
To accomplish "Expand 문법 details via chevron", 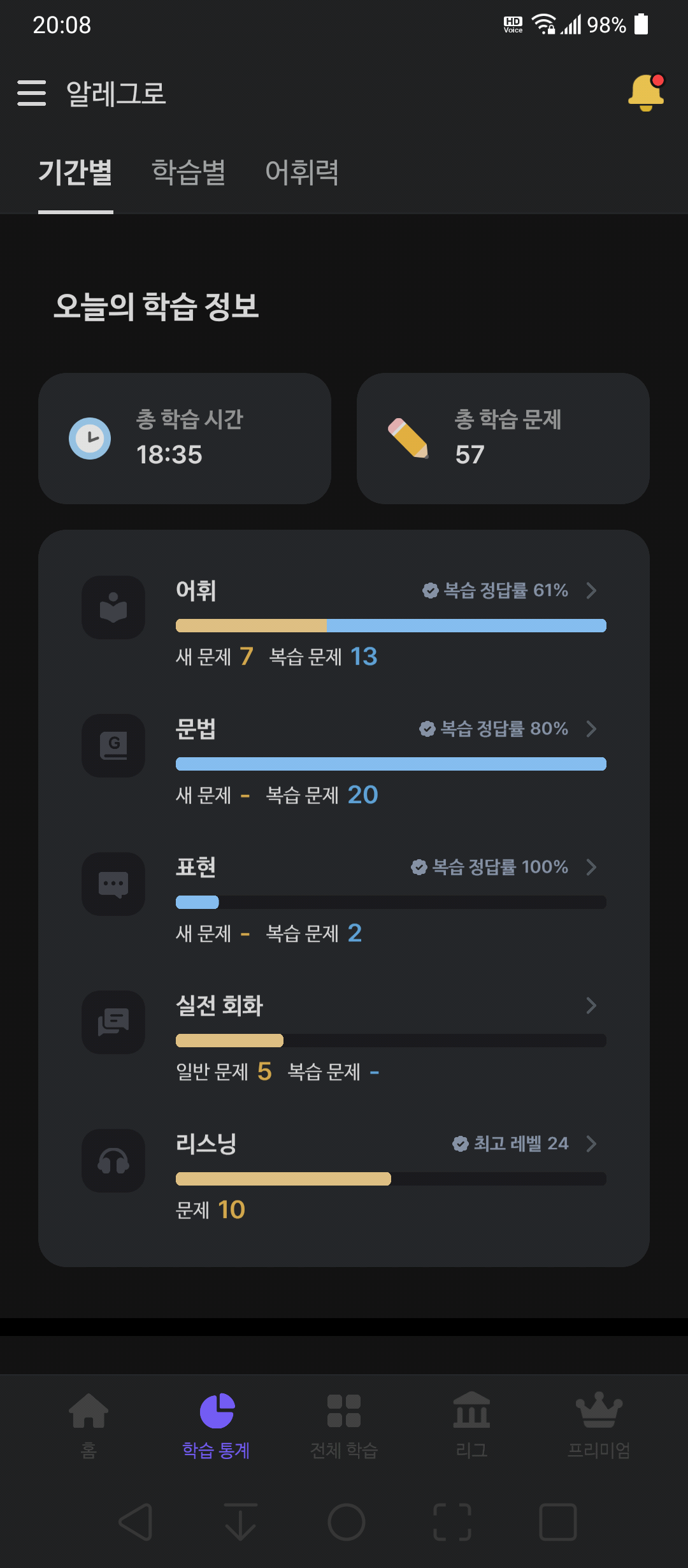I will click(591, 729).
